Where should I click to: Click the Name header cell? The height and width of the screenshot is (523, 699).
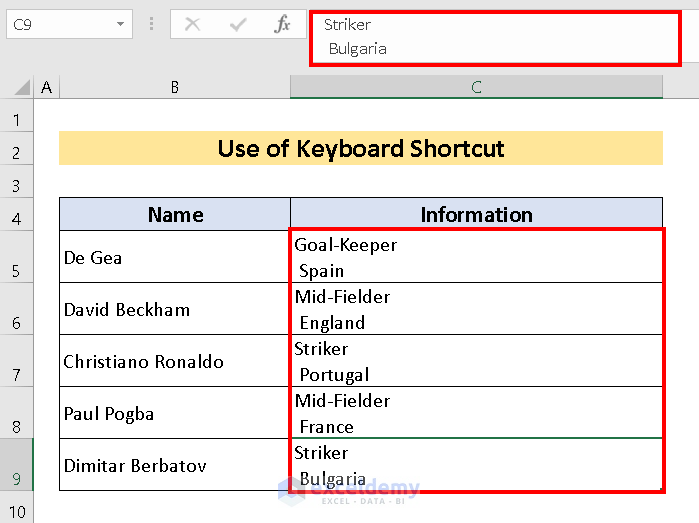click(x=175, y=214)
